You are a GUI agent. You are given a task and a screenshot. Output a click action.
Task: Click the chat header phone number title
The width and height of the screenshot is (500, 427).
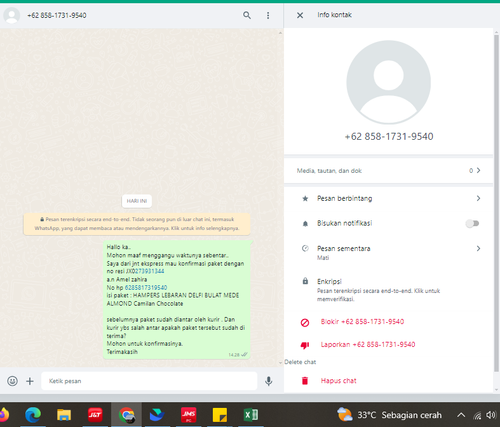[x=57, y=15]
